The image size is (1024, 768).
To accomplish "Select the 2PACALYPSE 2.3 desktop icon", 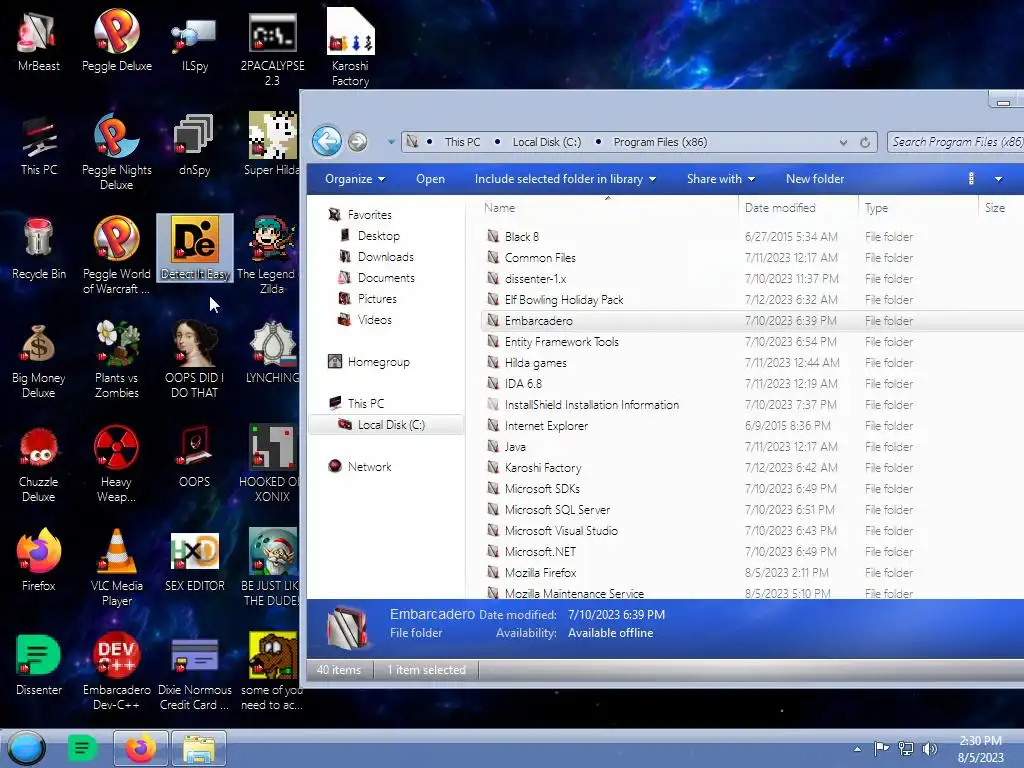I will [272, 48].
